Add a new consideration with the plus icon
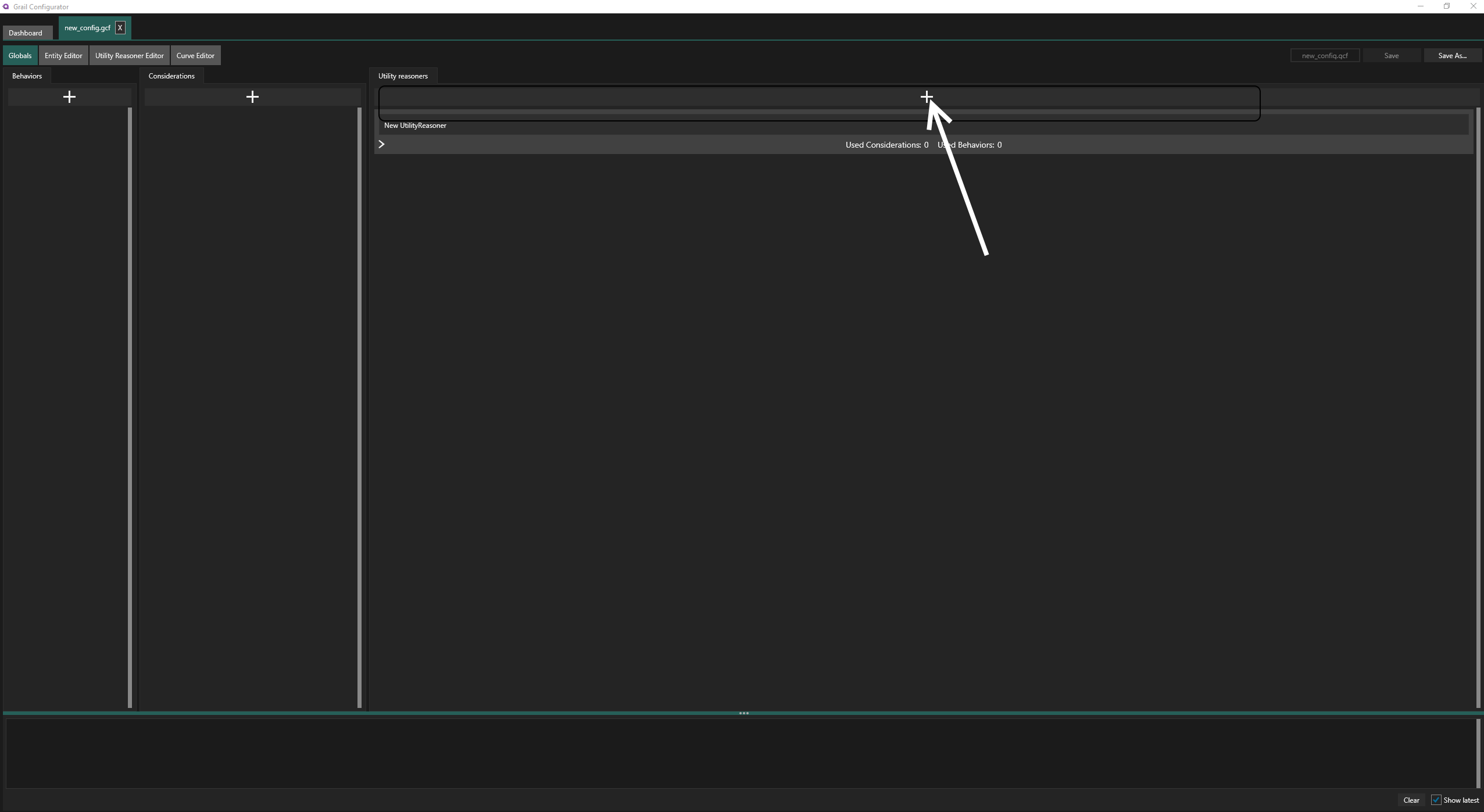The image size is (1484, 812). pos(252,97)
